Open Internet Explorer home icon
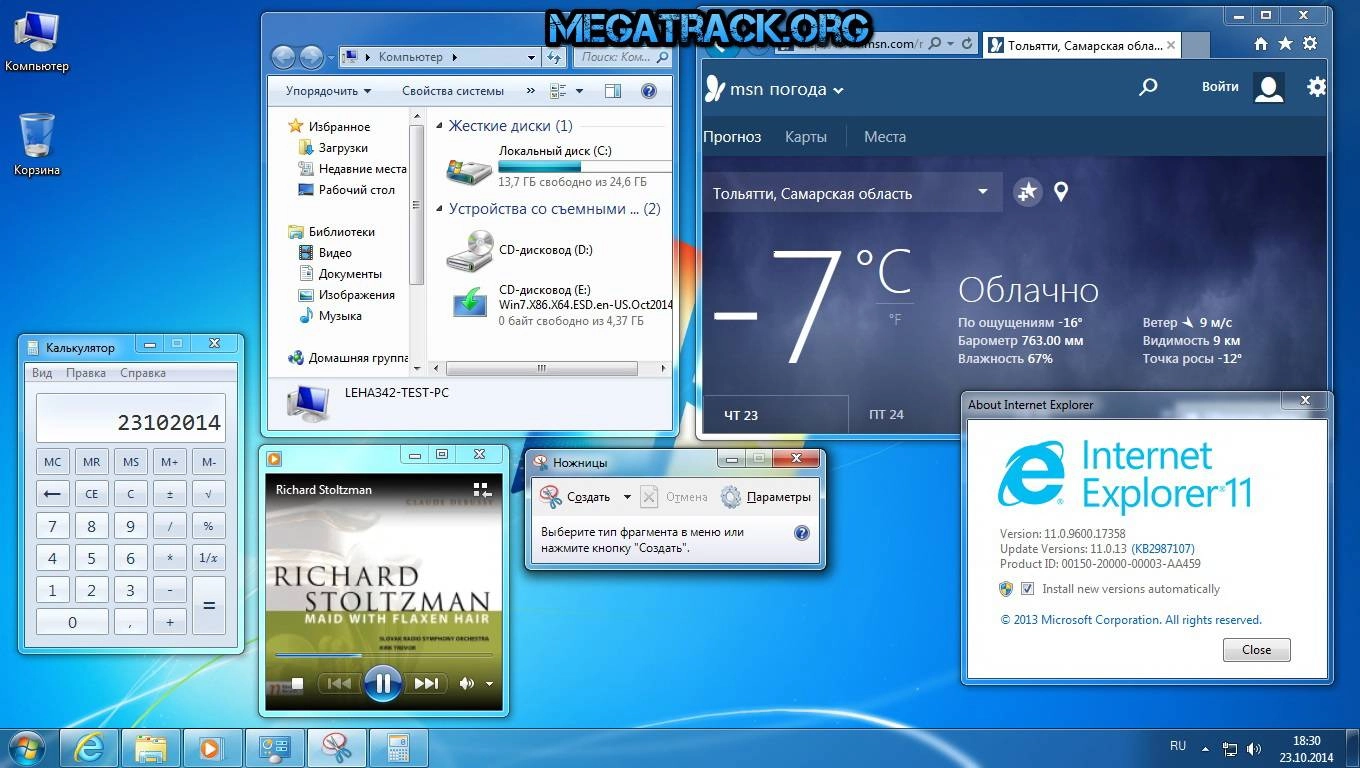Image resolution: width=1360 pixels, height=768 pixels. 1261,44
